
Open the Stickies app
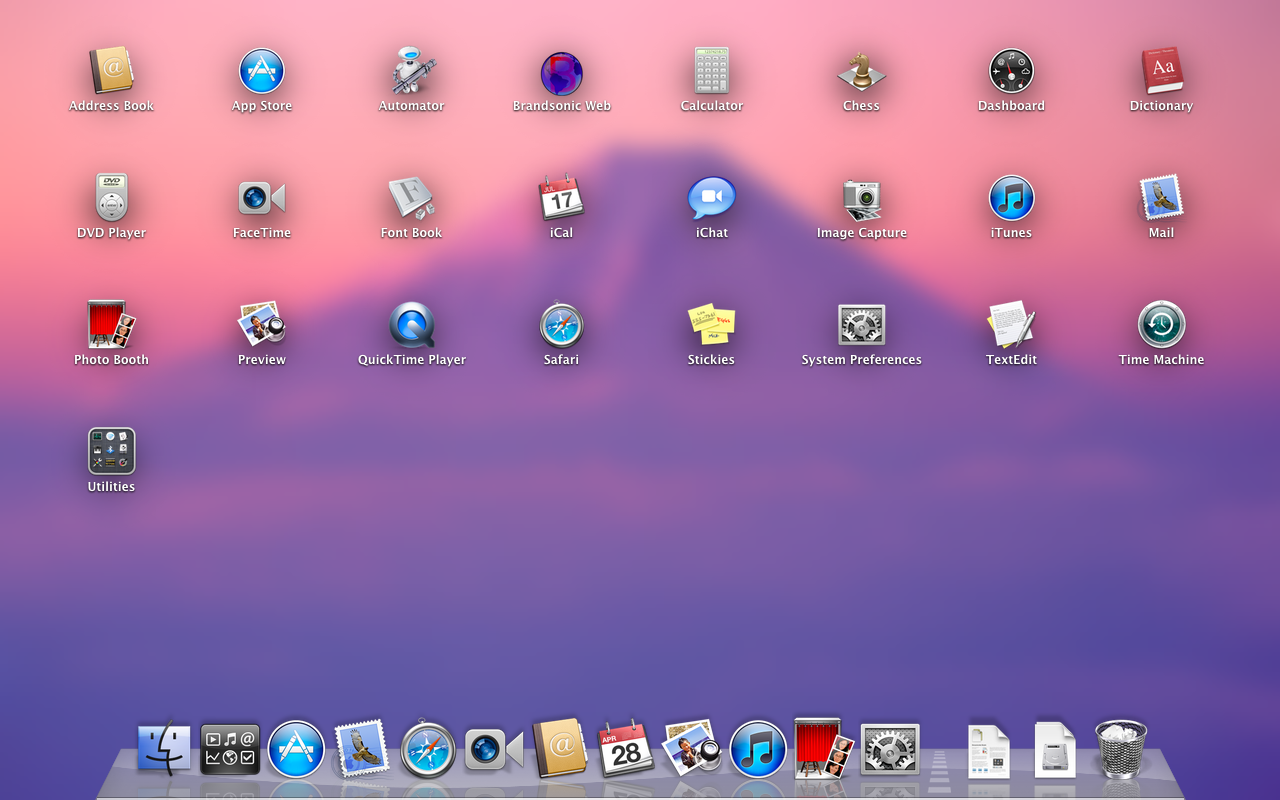(712, 325)
